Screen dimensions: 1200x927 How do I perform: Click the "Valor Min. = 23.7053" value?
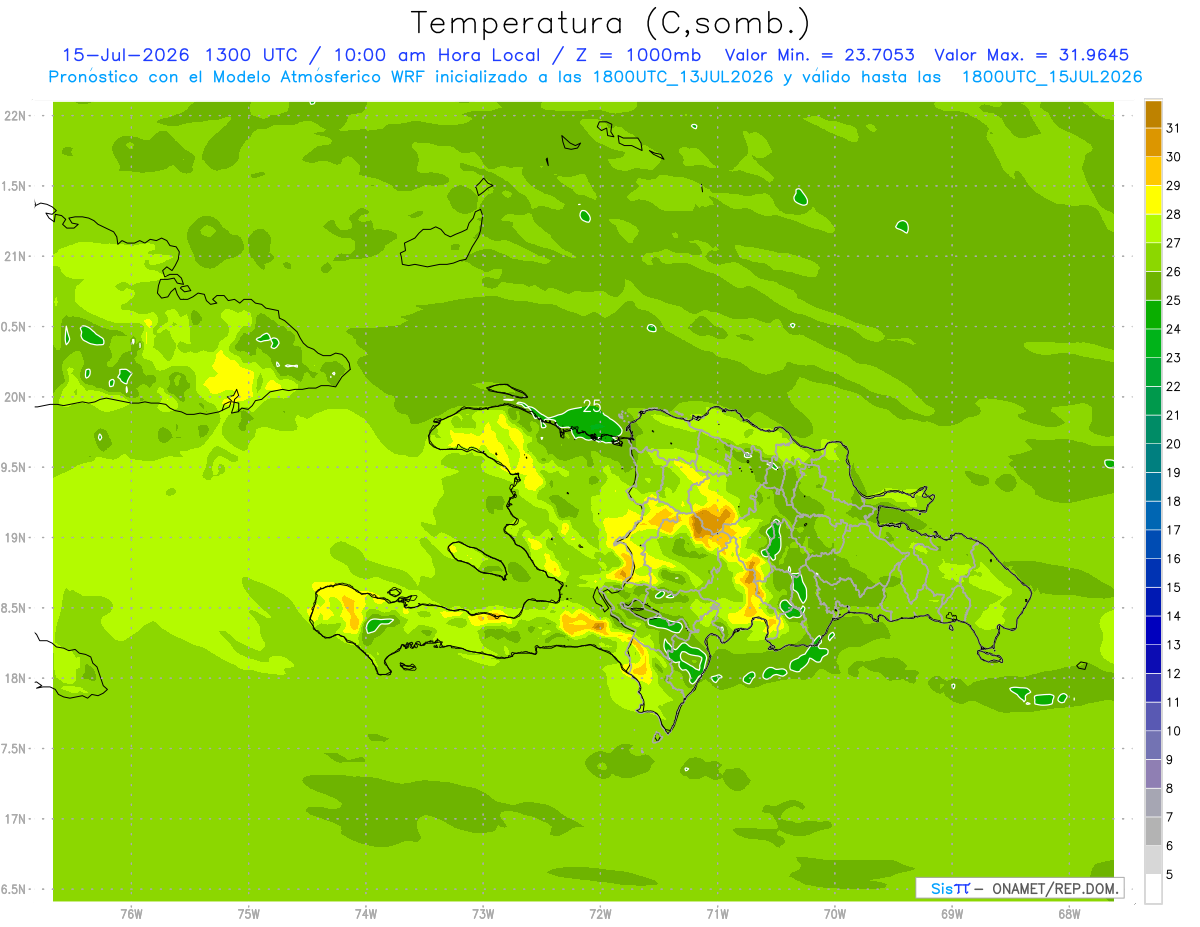tap(819, 55)
